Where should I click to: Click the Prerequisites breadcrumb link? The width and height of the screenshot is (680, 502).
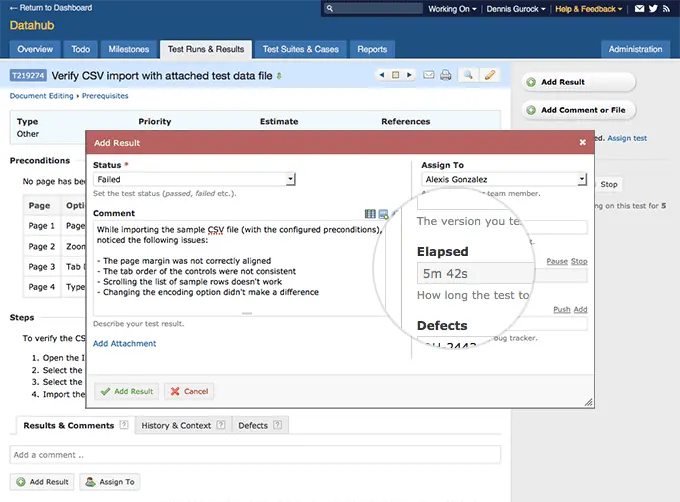(x=105, y=96)
